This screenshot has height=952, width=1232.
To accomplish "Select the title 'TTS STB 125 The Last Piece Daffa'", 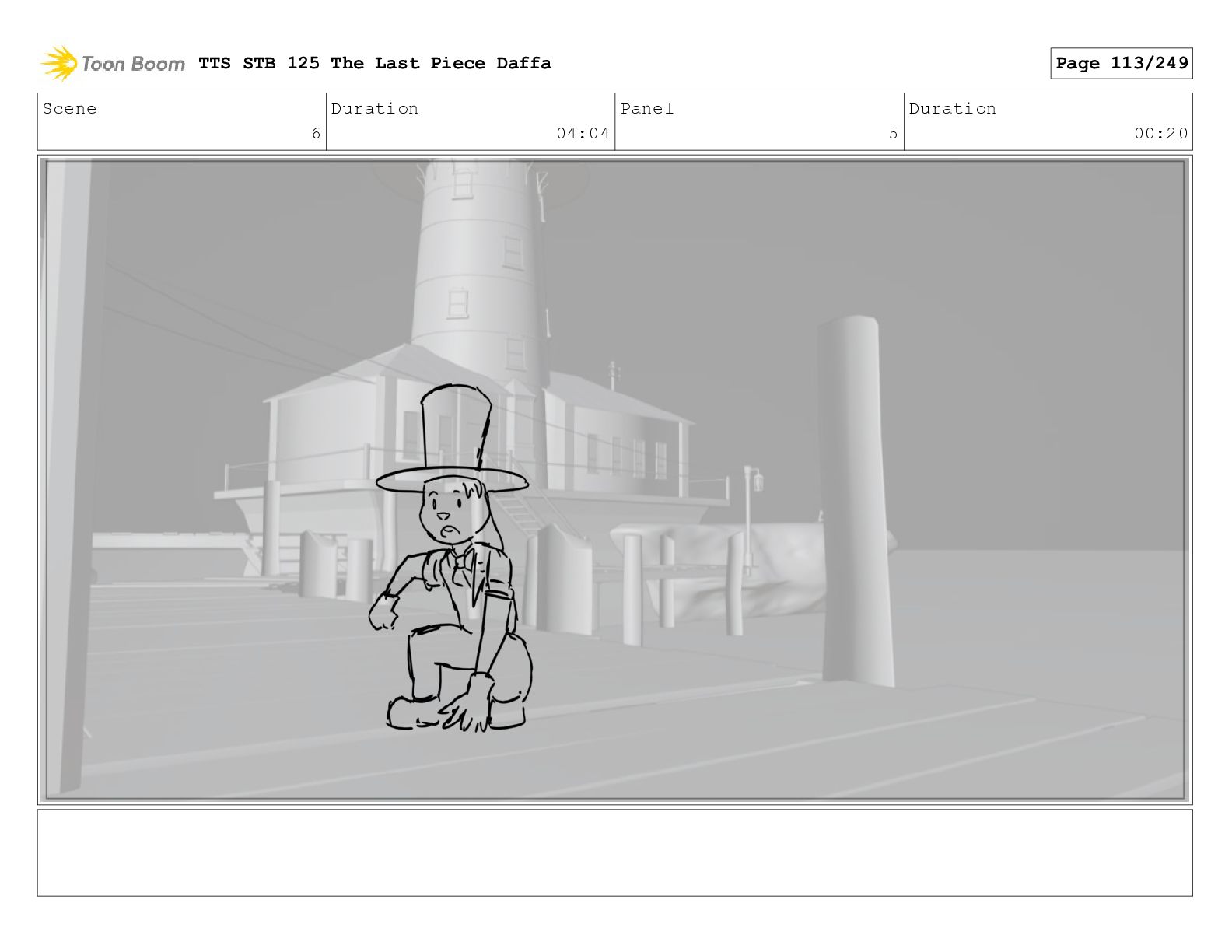I will point(375,63).
